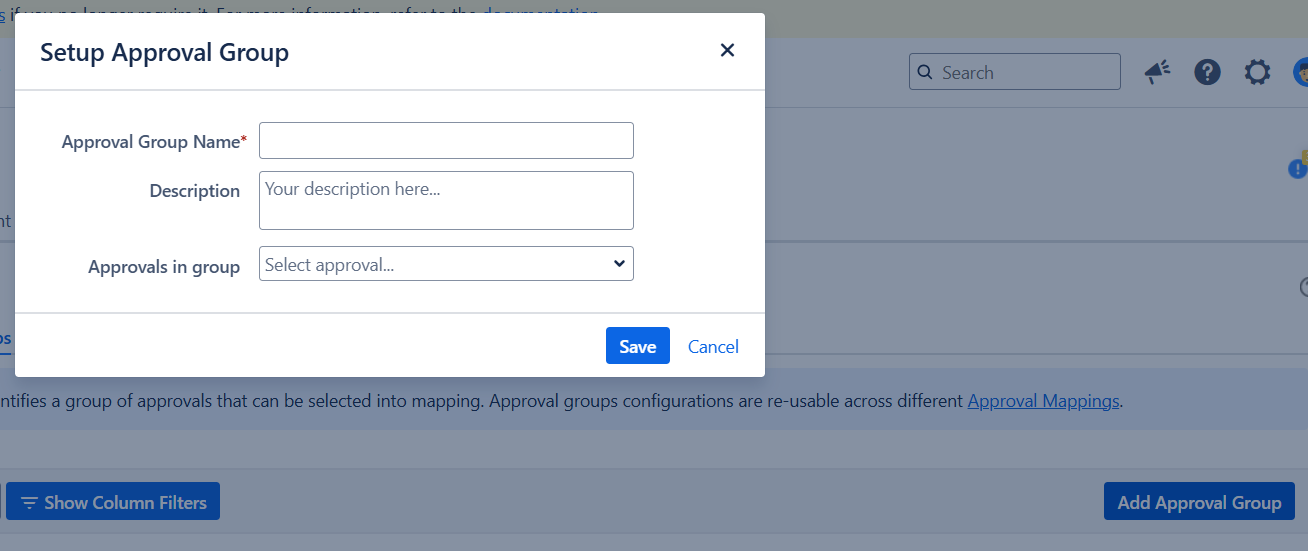Viewport: 1308px width, 551px height.
Task: Click into the Description text area
Action: pyautogui.click(x=446, y=200)
